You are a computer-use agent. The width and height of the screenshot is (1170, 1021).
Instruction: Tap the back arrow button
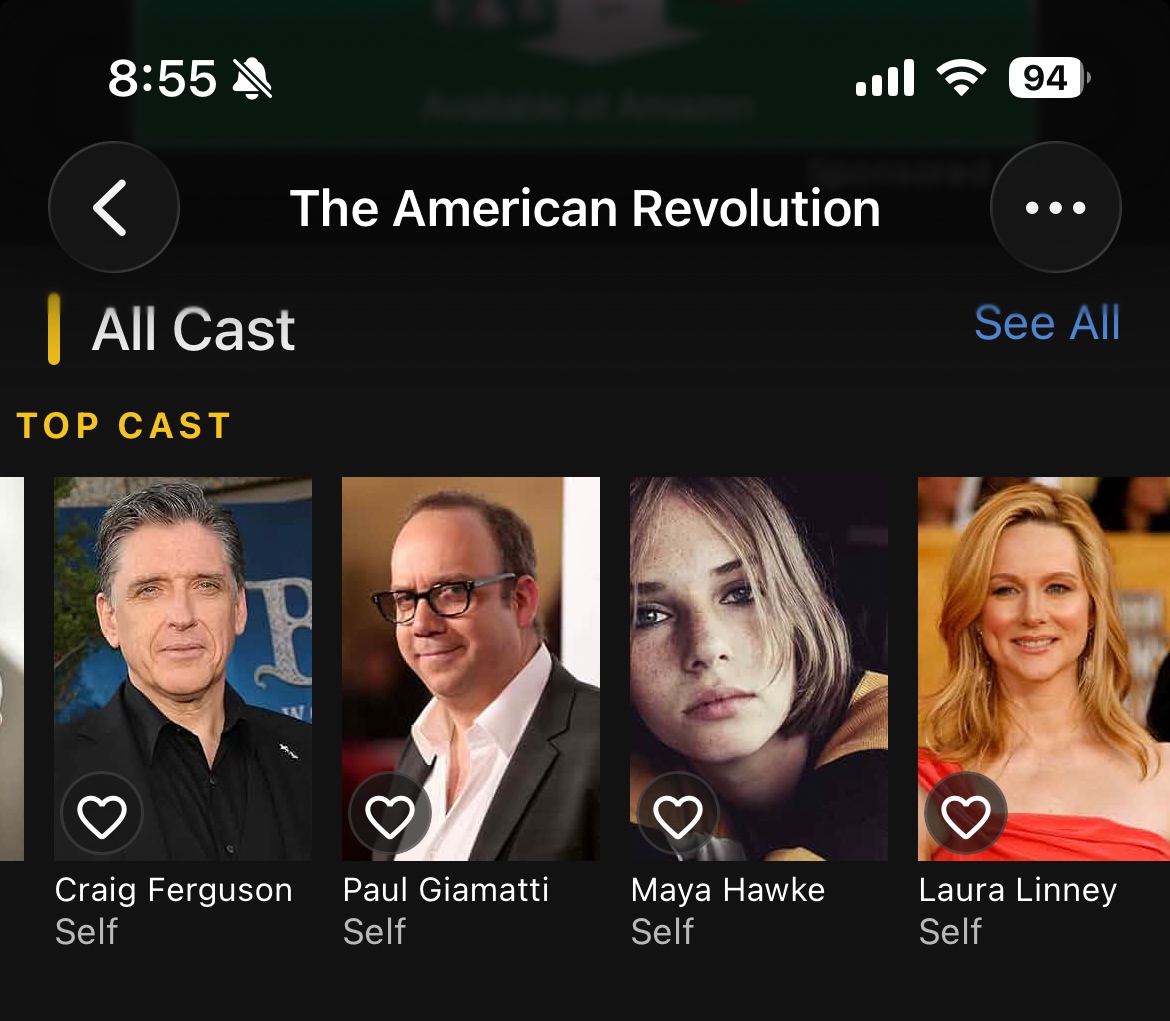(113, 207)
